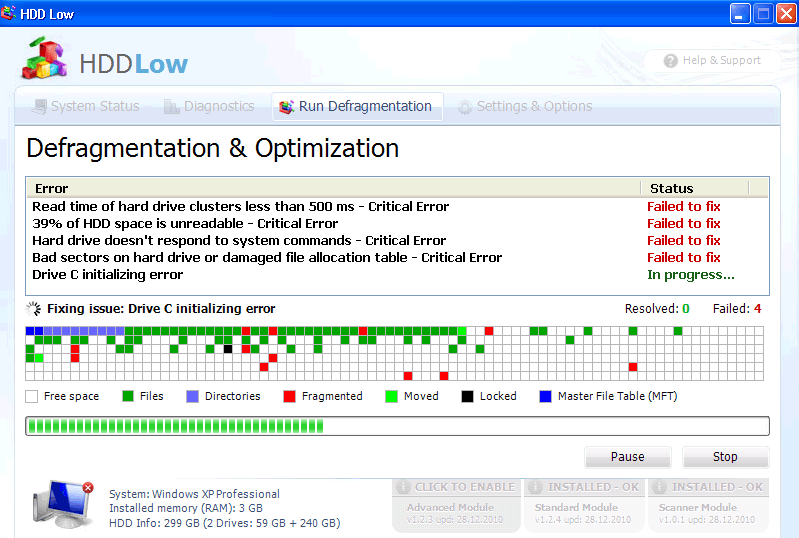Image resolution: width=799 pixels, height=538 pixels.
Task: Click the Help & Support question mark icon
Action: [670, 61]
